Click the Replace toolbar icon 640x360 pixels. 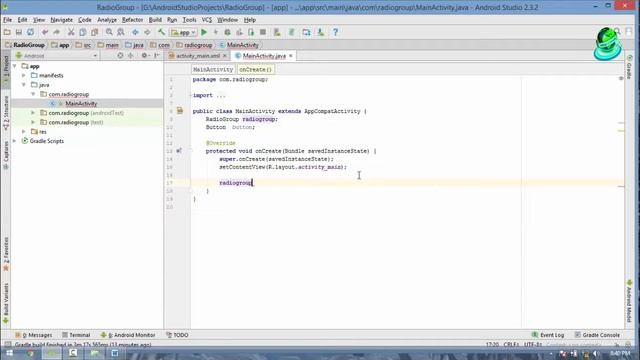pyautogui.click(x=121, y=32)
